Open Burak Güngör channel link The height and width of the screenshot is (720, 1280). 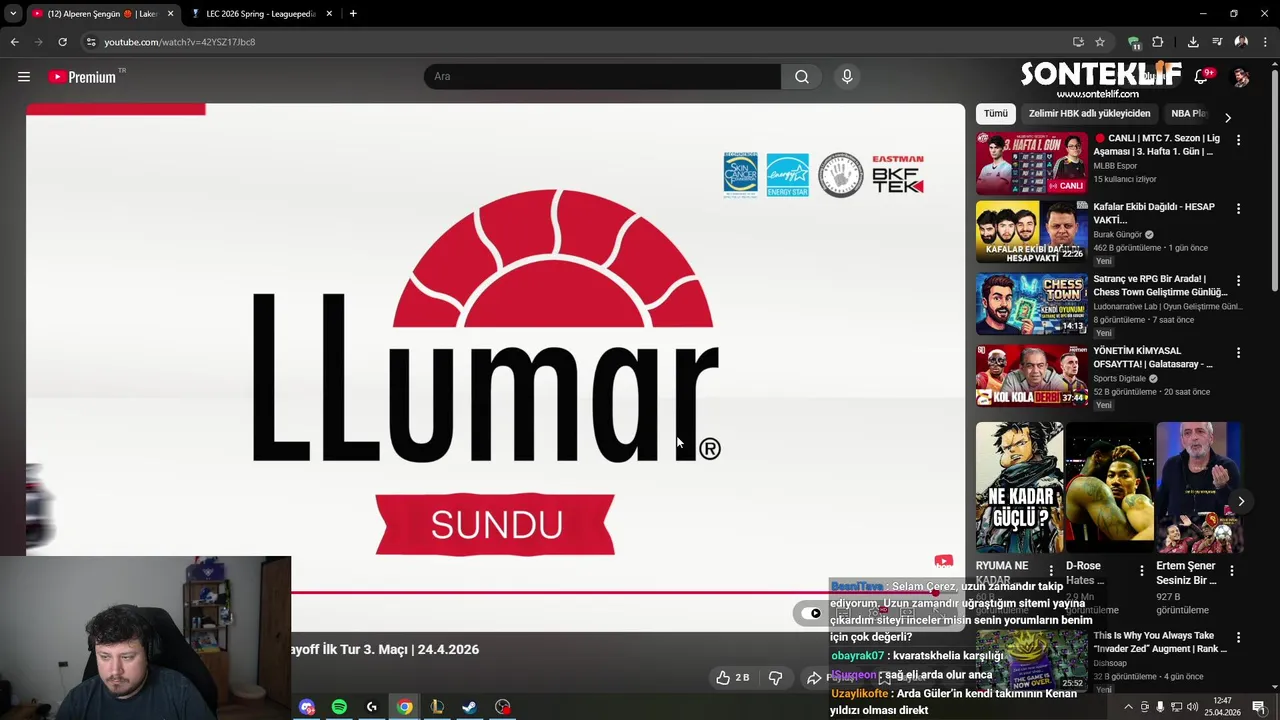(x=1118, y=235)
